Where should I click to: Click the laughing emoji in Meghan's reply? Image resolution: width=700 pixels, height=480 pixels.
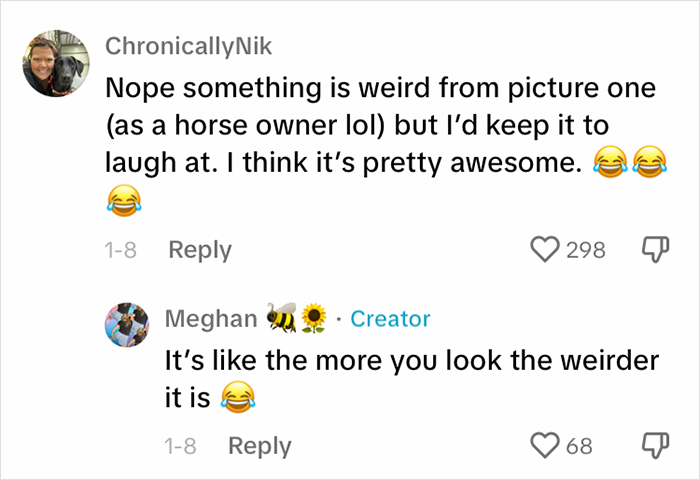(x=237, y=398)
